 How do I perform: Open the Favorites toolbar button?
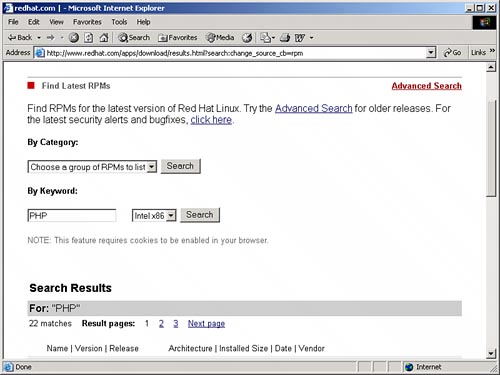click(178, 38)
